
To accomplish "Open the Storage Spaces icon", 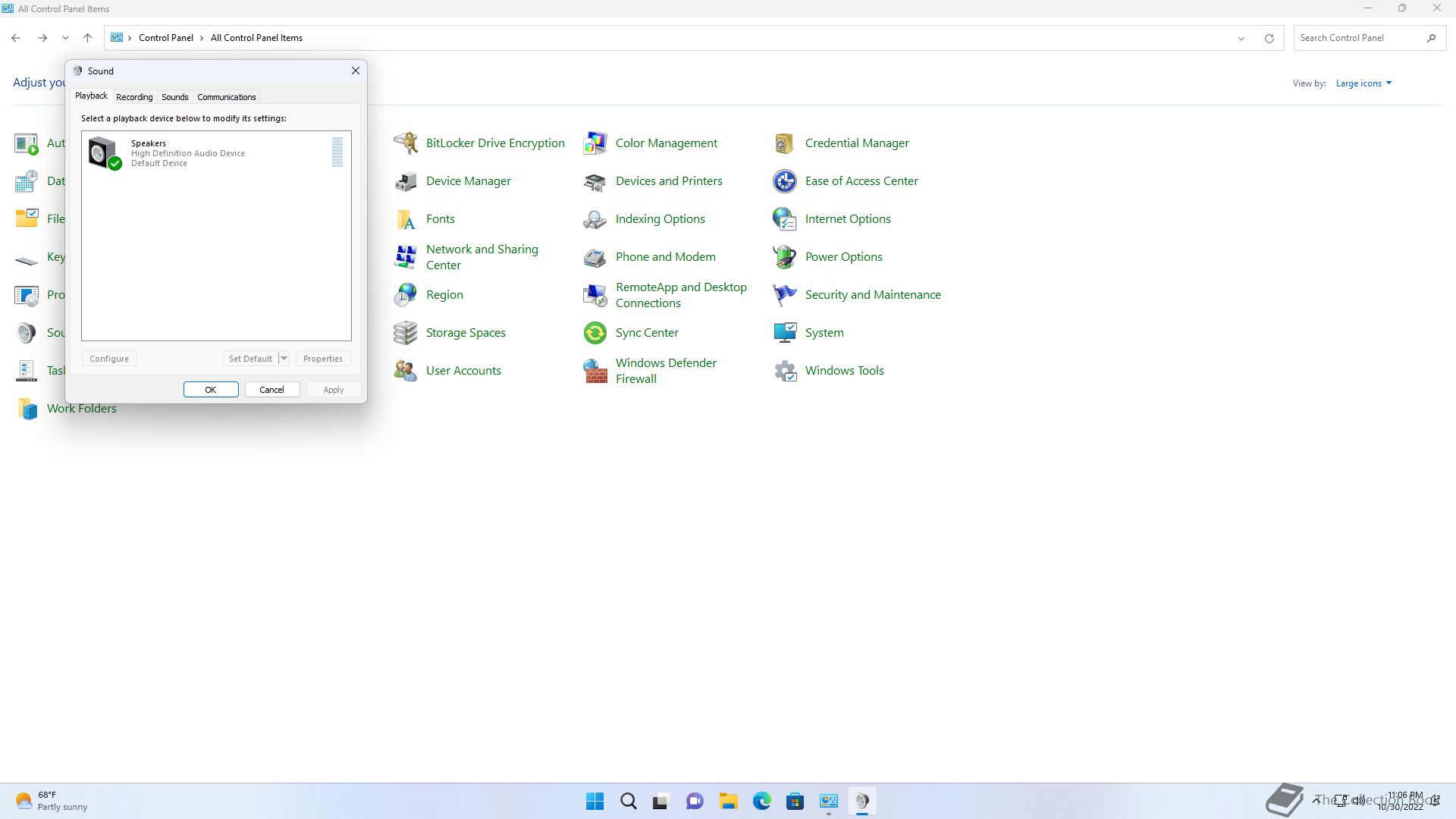I will click(x=406, y=332).
